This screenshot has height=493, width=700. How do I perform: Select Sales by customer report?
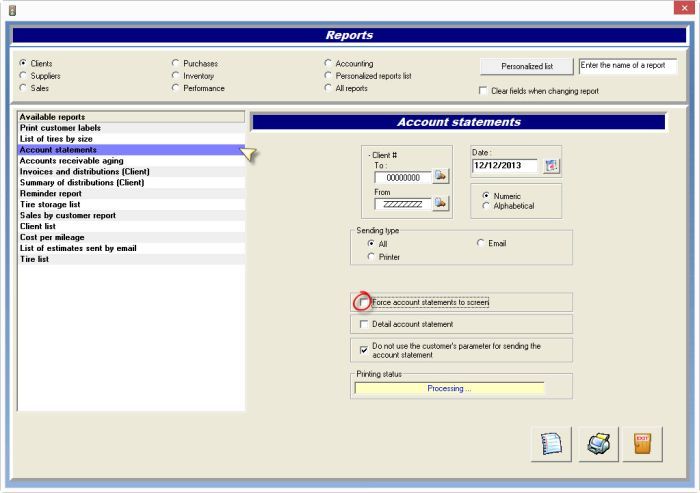click(x=131, y=215)
